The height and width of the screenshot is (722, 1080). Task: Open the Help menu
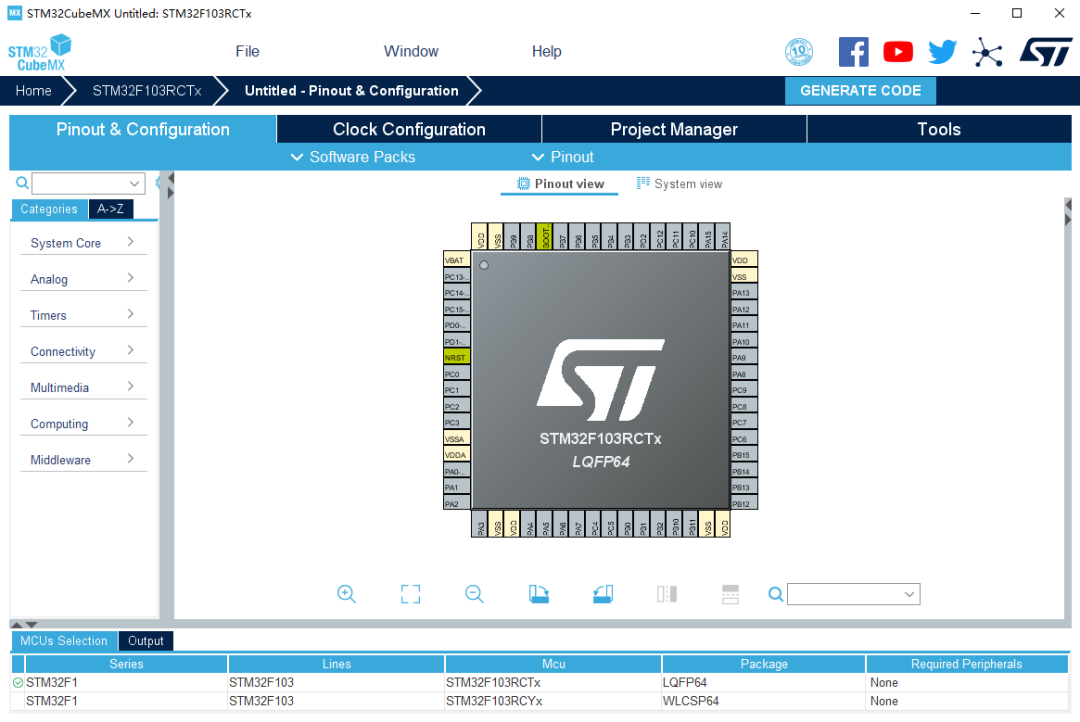point(546,52)
